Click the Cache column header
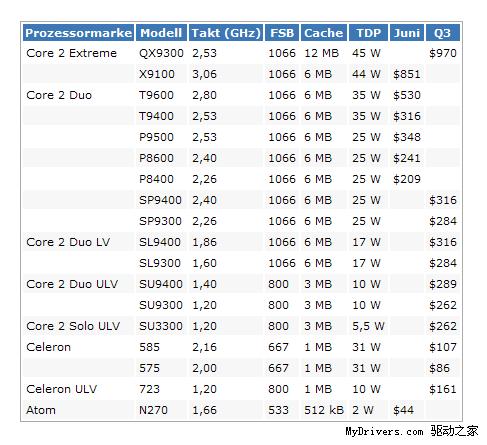Screen dimensions: 487x445 click(324, 33)
